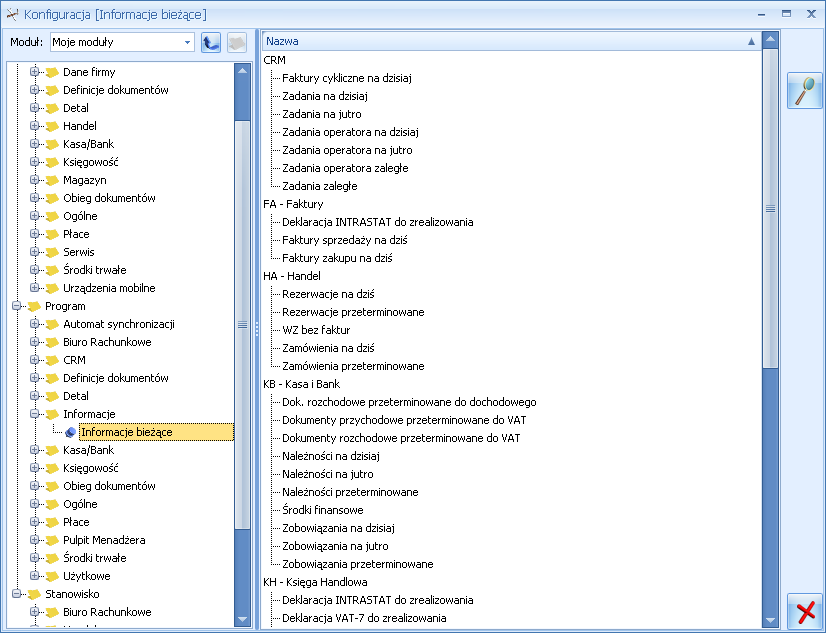Viewport: 826px width, 633px height.
Task: Expand the CRM node under Program
Action: coord(34,360)
